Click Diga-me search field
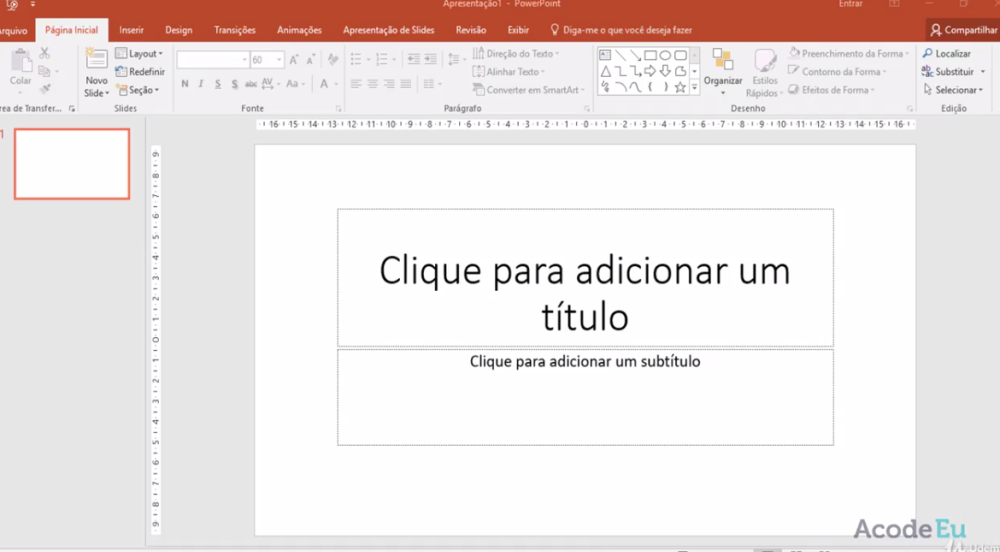The image size is (1000, 552). (621, 30)
